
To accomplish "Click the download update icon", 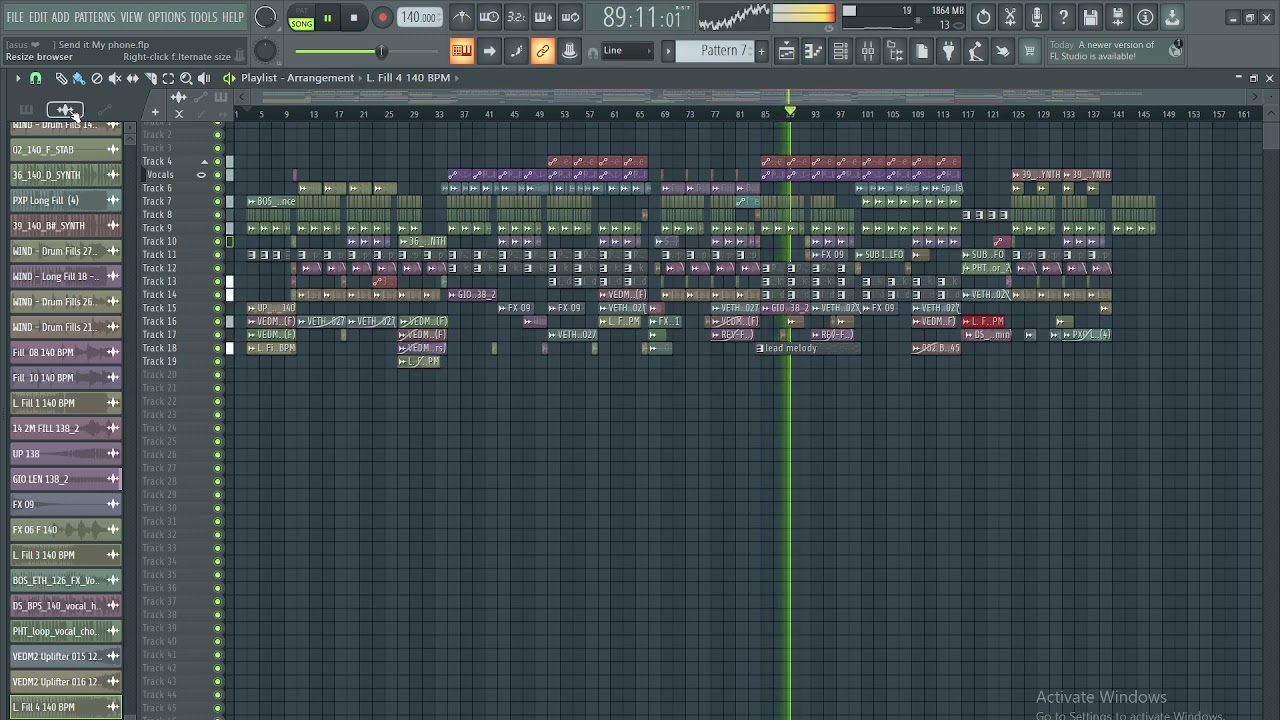I will 1172,17.
